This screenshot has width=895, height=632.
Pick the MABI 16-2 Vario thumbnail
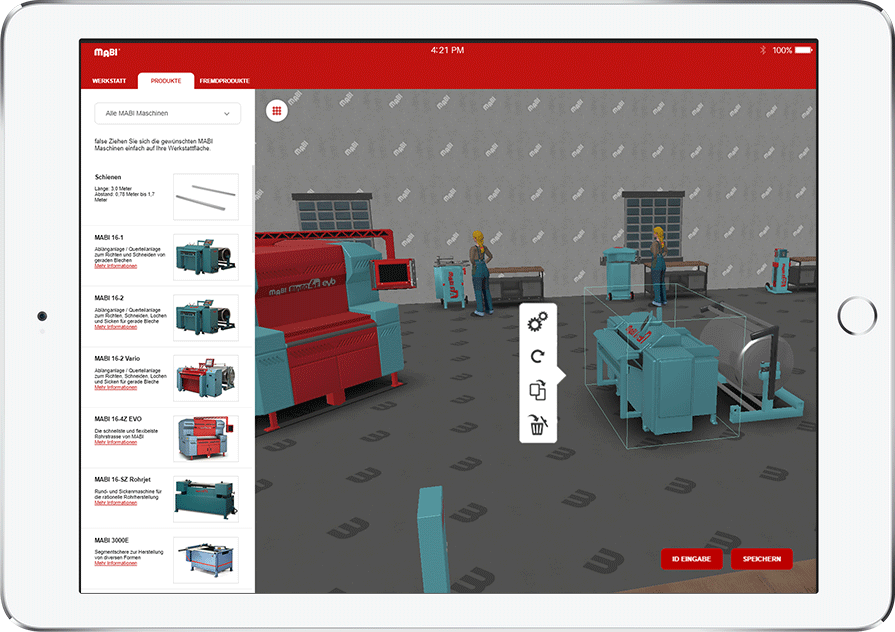[206, 378]
